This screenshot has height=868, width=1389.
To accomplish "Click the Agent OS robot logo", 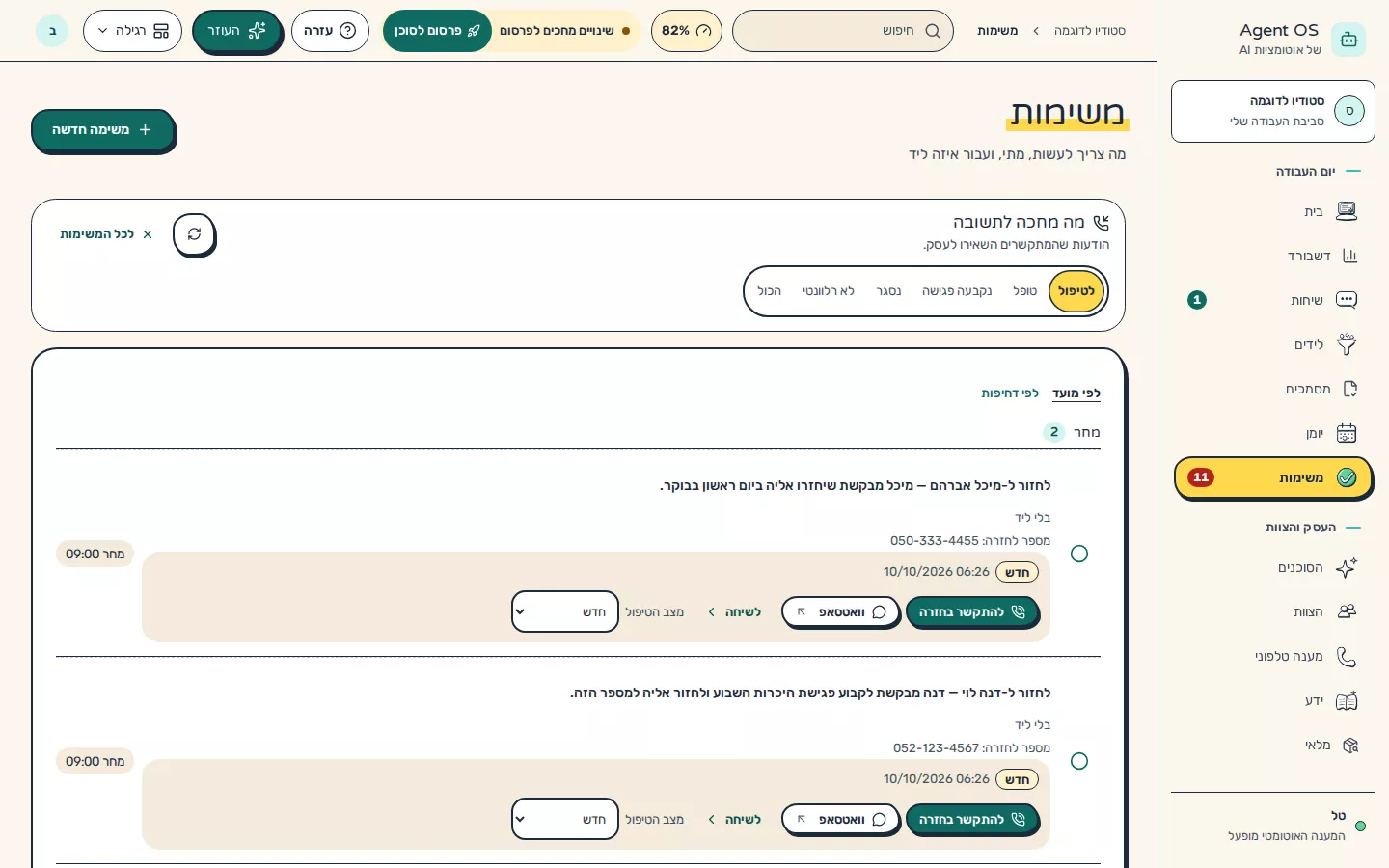I will (x=1348, y=40).
